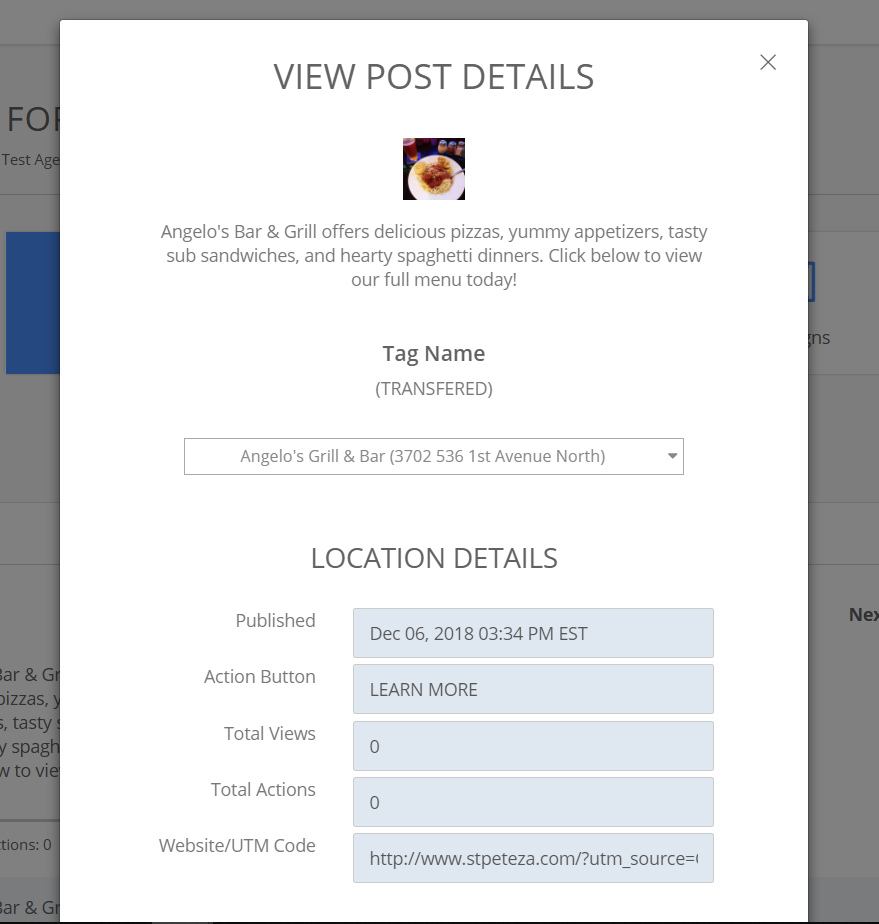Screen dimensions: 879x924
Task: Click the Published label
Action: click(275, 620)
